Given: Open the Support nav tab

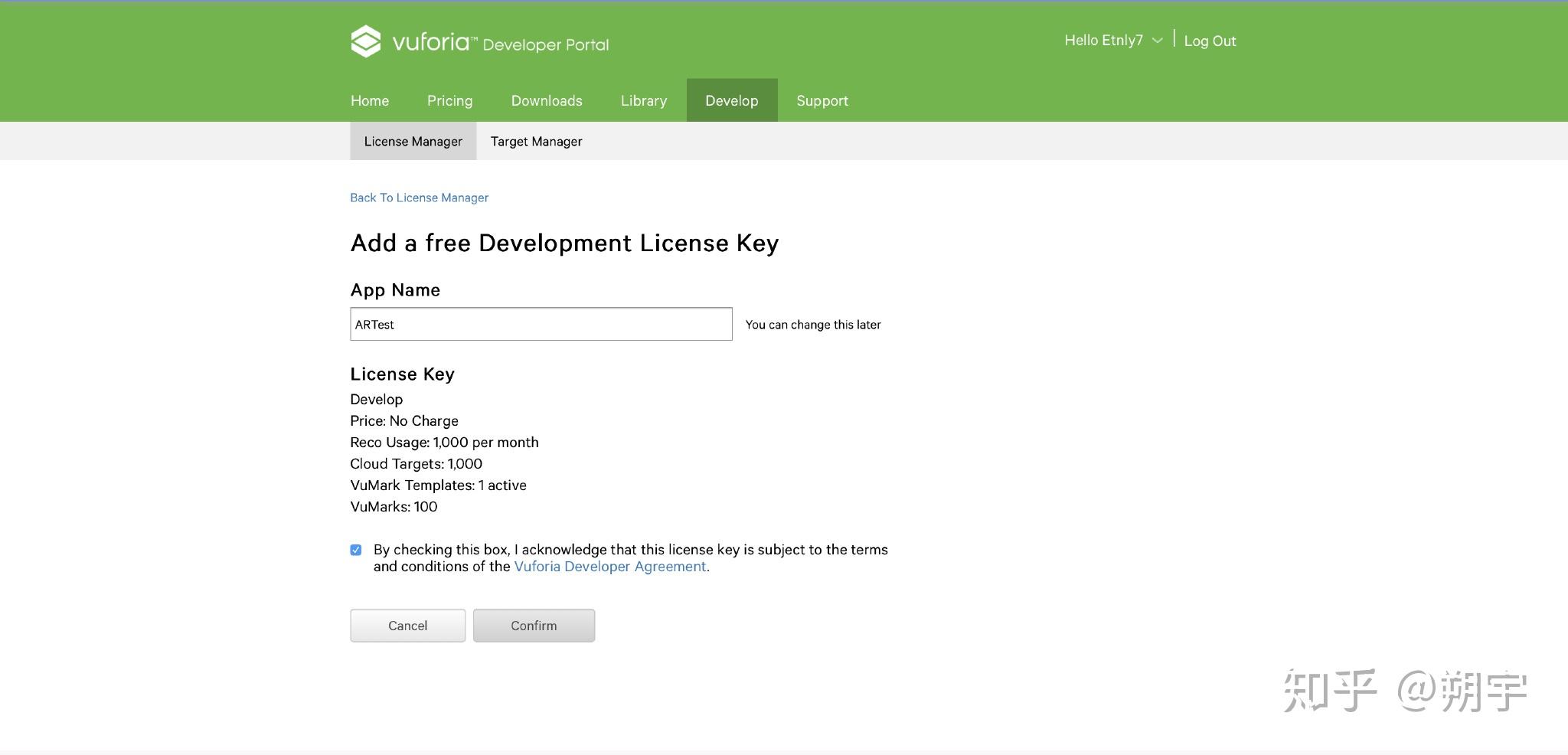Looking at the screenshot, I should 822,100.
